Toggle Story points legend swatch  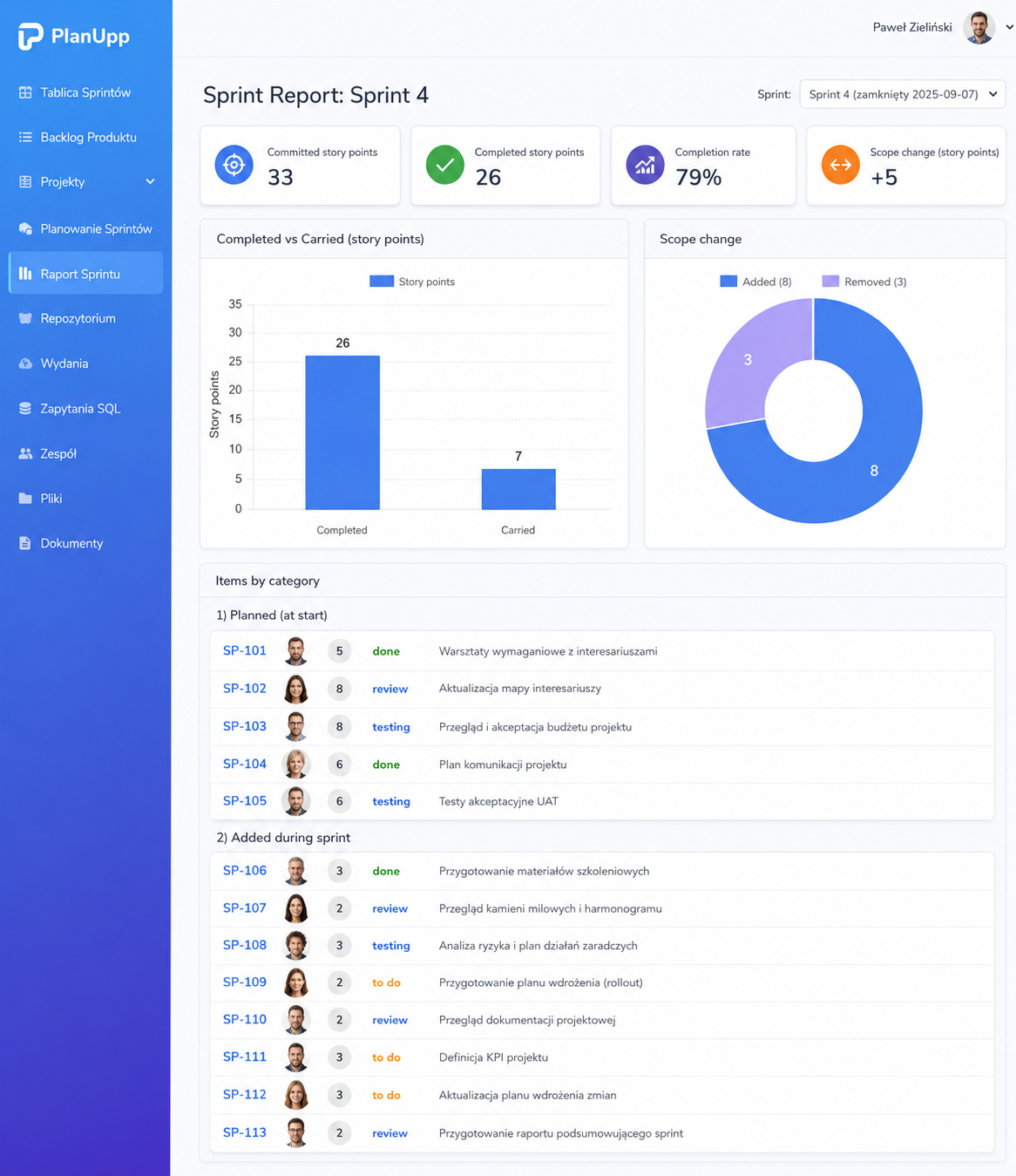coord(382,282)
